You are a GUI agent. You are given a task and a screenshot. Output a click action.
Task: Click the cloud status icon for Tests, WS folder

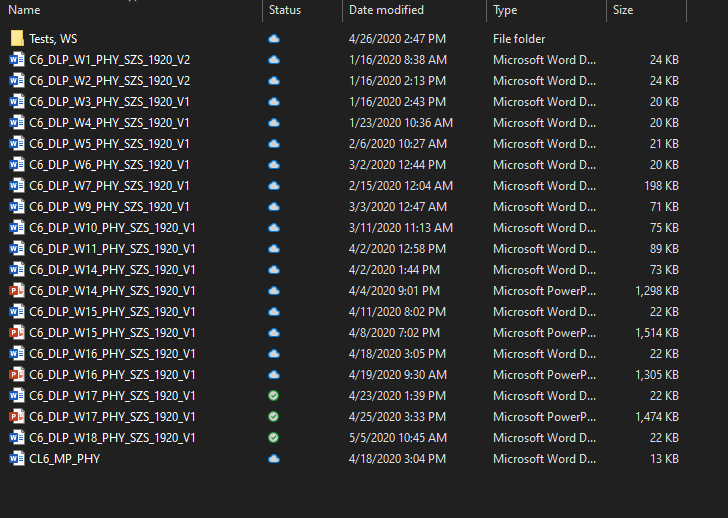pyautogui.click(x=274, y=39)
